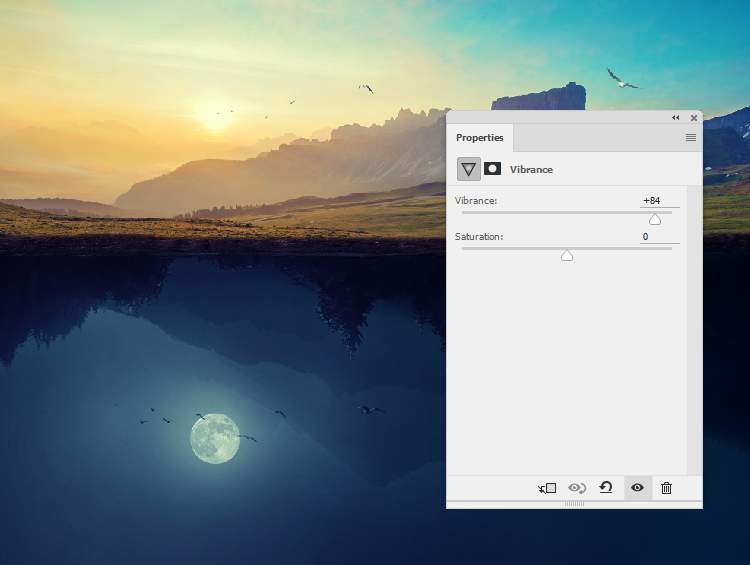Delete the Vibrance adjustment layer

[667, 488]
